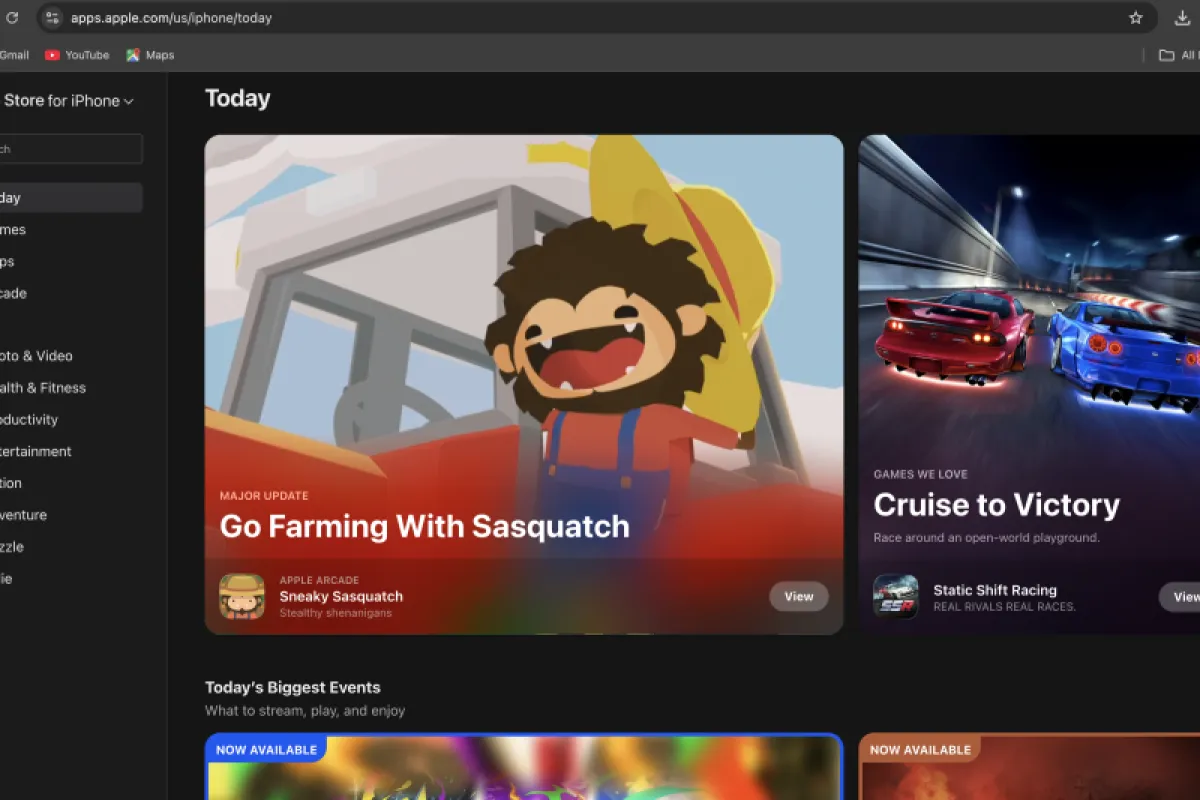This screenshot has height=800, width=1200.
Task: Open the YouTube bookmark
Action: [77, 55]
